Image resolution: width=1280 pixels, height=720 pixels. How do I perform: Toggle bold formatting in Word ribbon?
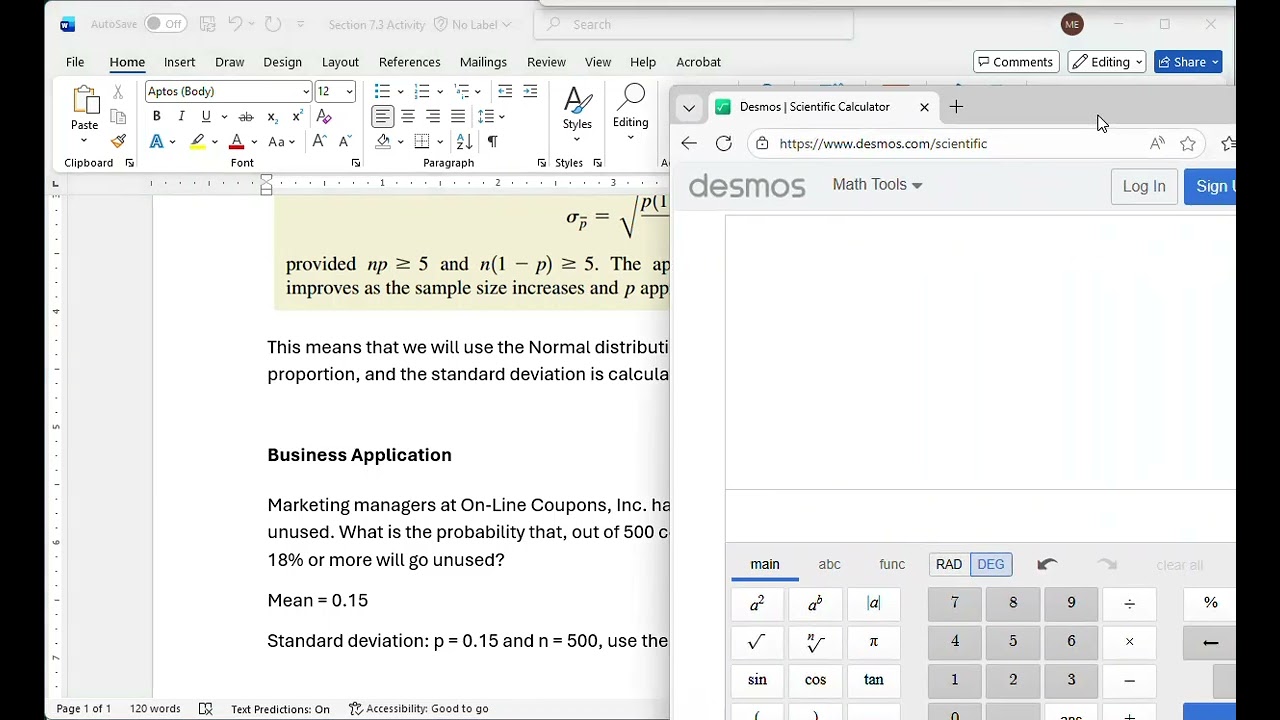coord(156,116)
